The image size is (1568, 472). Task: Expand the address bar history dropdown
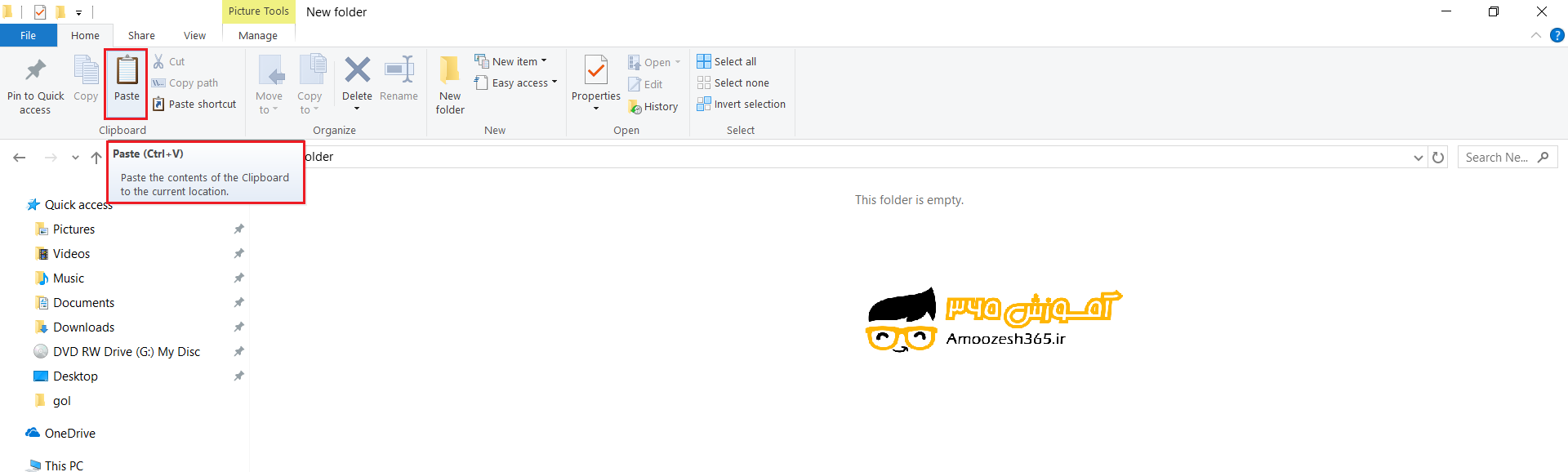click(x=1419, y=158)
